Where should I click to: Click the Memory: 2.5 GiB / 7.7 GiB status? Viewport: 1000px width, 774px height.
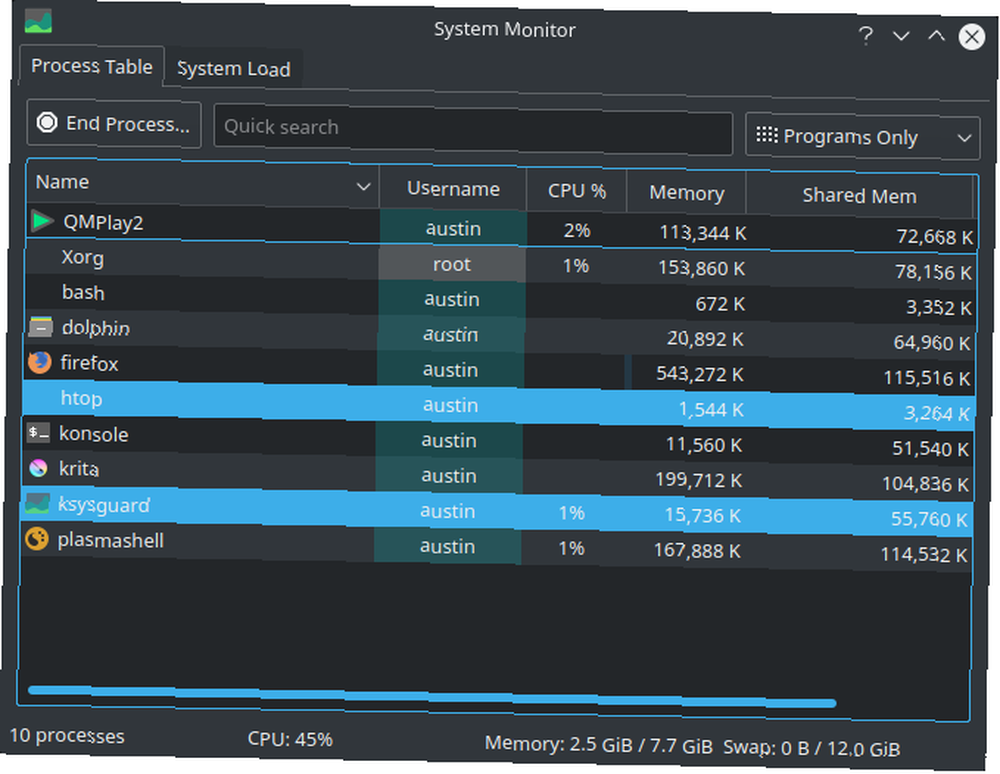598,744
